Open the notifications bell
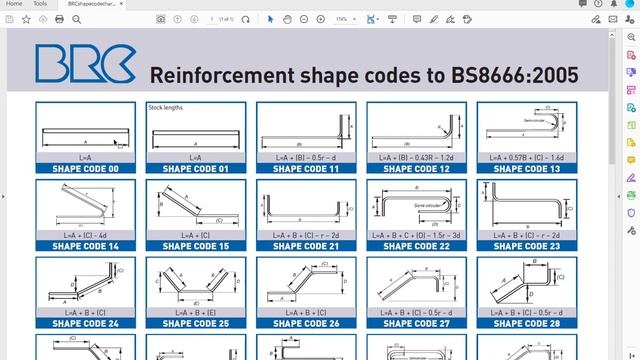This screenshot has height=360, width=640. pos(614,4)
